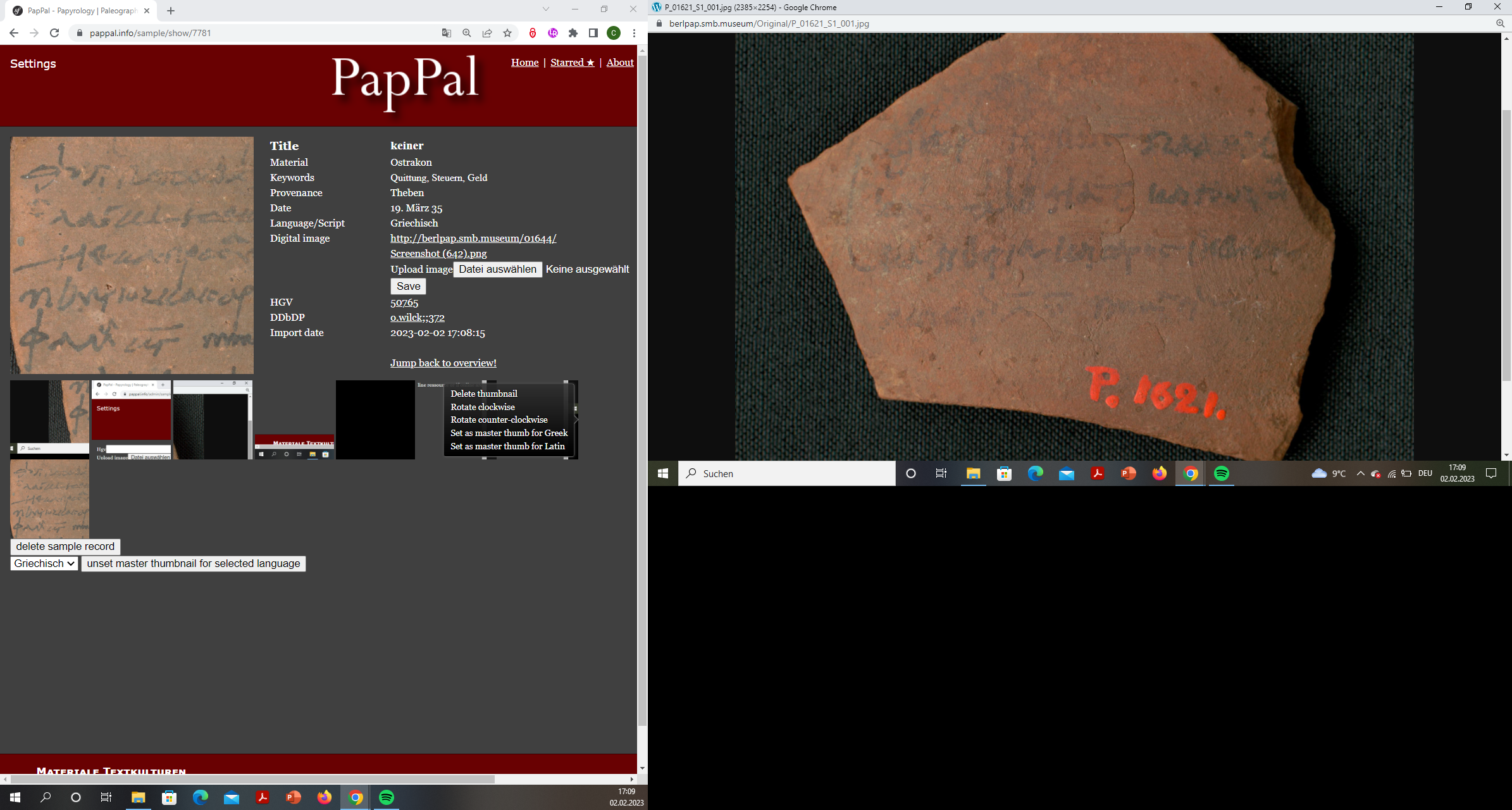
Task: Click the zoom icon in the image window address bar
Action: tap(1500, 23)
